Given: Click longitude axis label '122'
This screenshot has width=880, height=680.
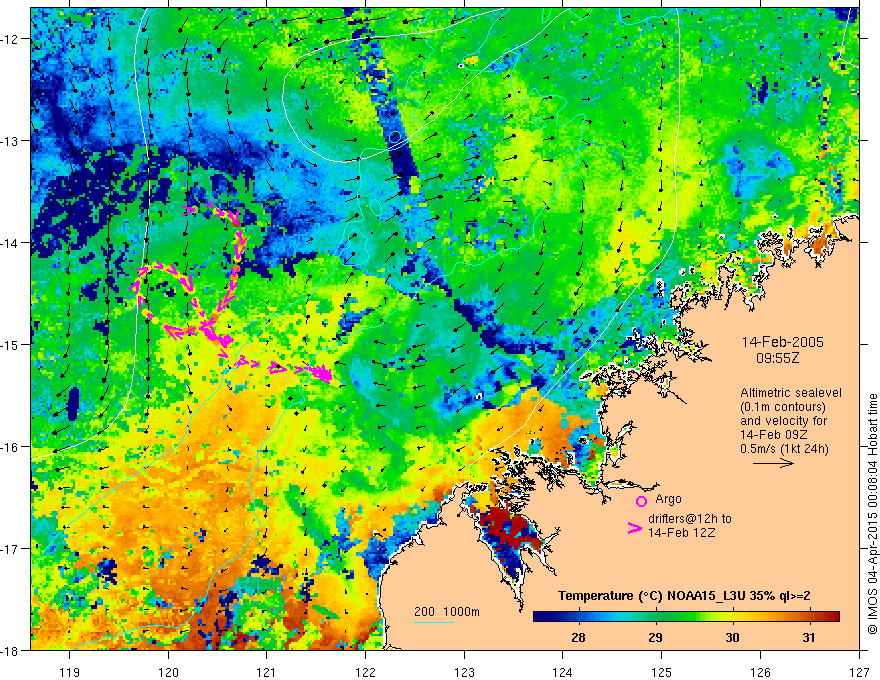Looking at the screenshot, I should pyautogui.click(x=365, y=673).
